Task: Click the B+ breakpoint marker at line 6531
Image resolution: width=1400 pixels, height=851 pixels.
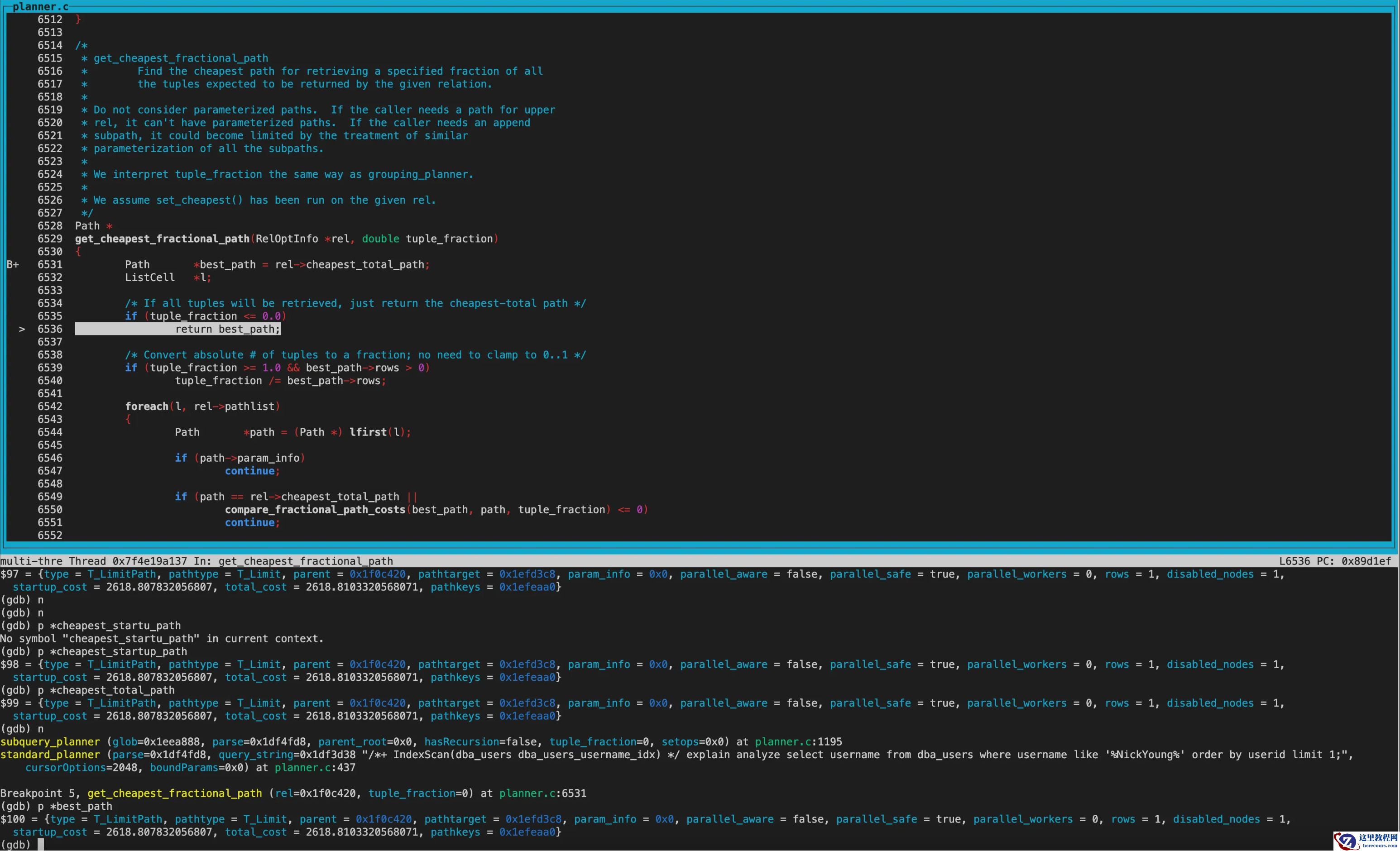Action: click(13, 265)
